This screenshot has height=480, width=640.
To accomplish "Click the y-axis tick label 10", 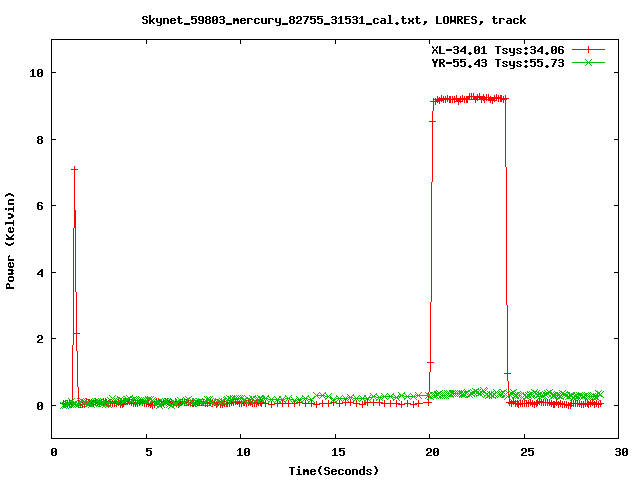I will (x=36, y=73).
